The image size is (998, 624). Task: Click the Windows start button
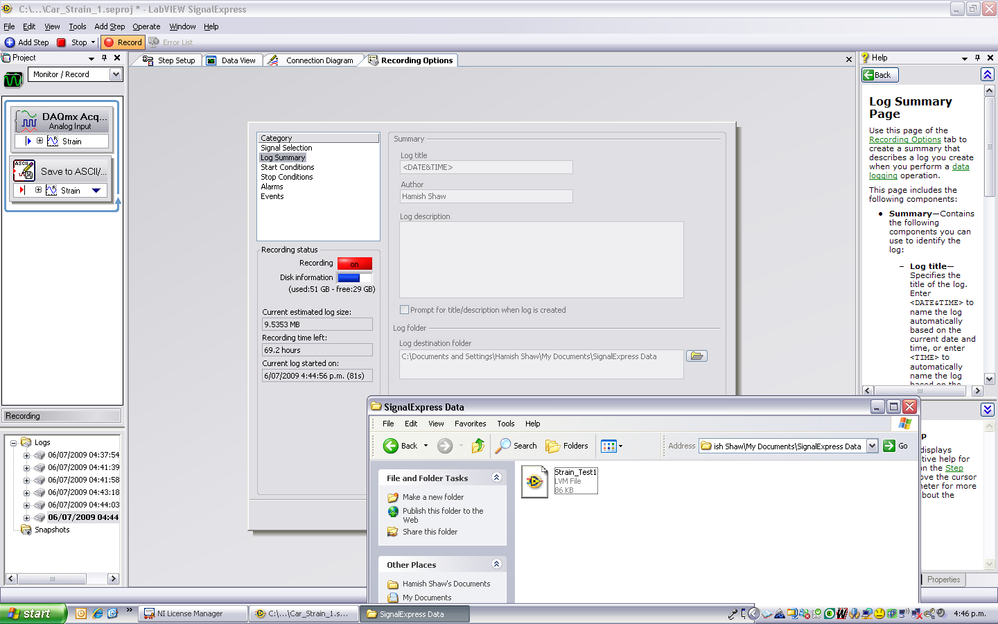click(x=32, y=614)
